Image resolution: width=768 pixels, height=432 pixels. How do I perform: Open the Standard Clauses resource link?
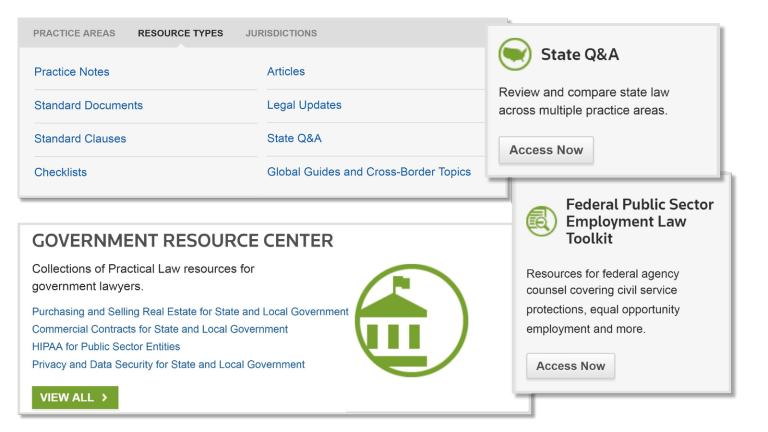click(80, 139)
